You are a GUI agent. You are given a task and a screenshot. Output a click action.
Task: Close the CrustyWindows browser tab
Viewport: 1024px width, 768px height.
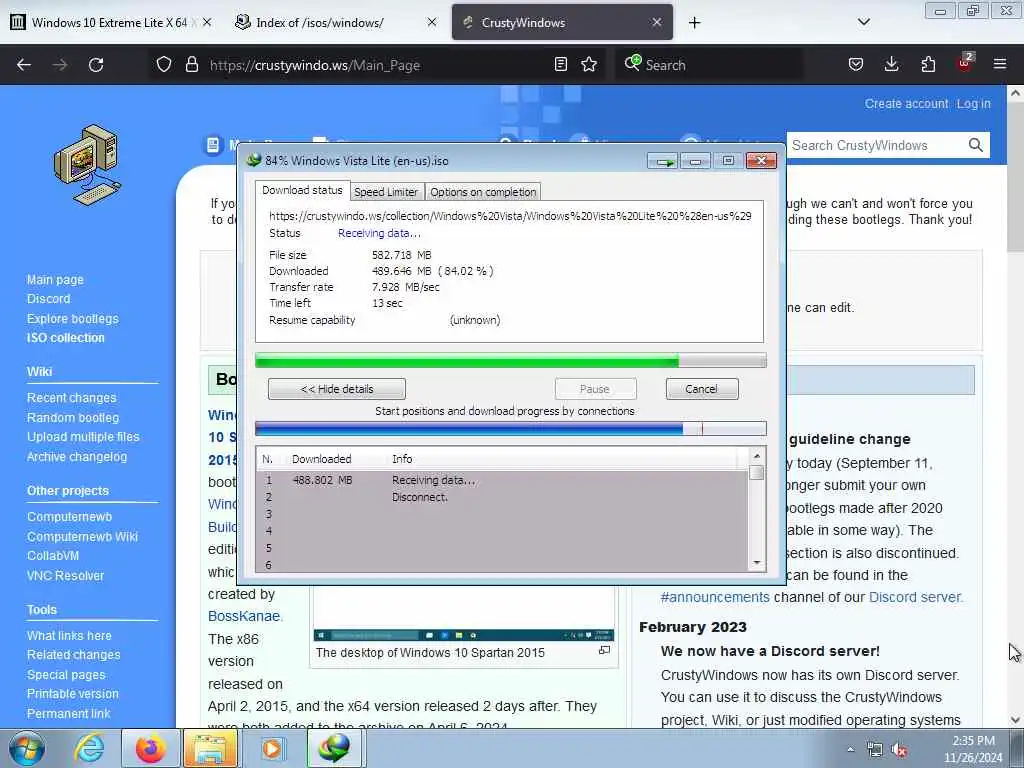pyautogui.click(x=656, y=23)
